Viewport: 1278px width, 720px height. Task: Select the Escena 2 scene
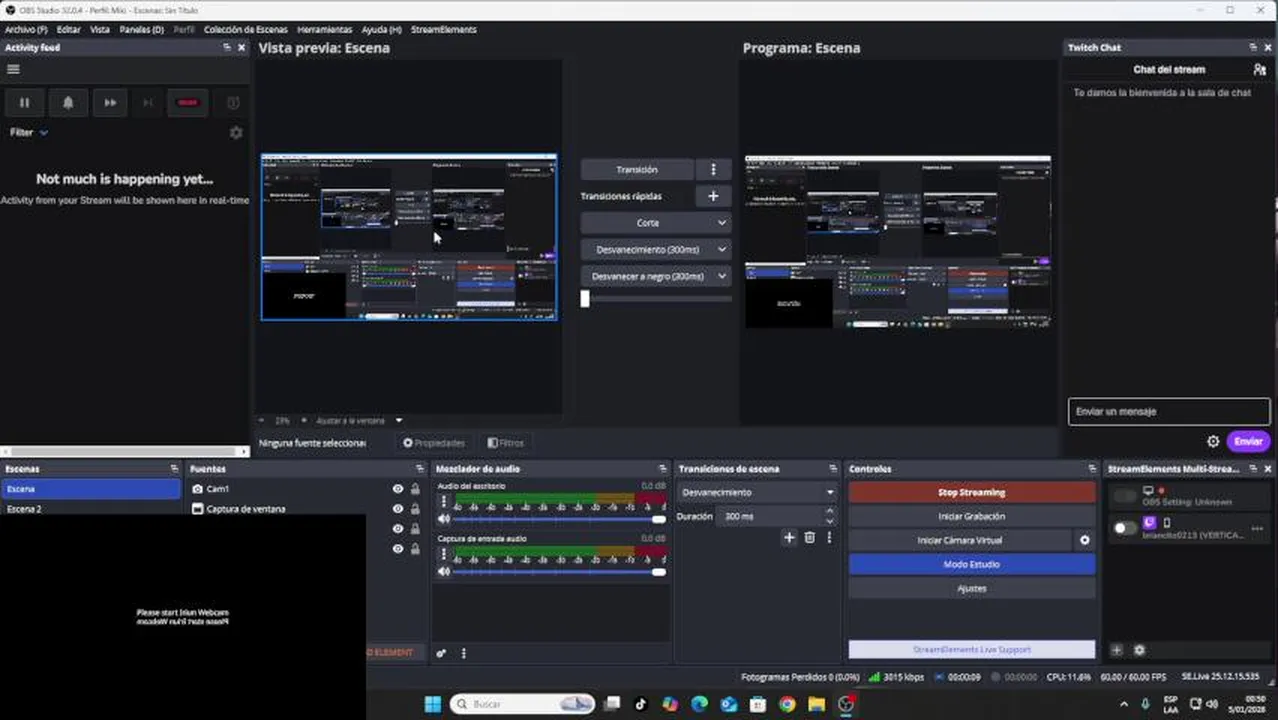[91, 509]
